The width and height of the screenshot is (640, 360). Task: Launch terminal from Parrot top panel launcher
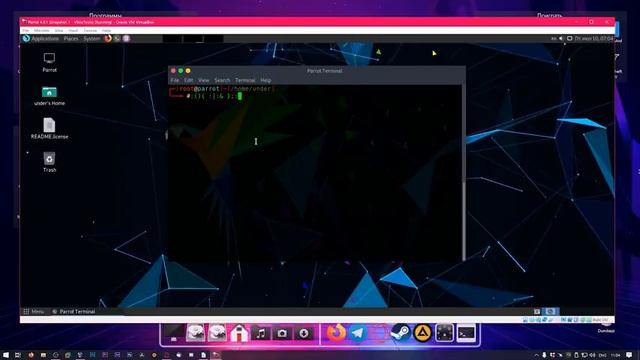(x=117, y=38)
